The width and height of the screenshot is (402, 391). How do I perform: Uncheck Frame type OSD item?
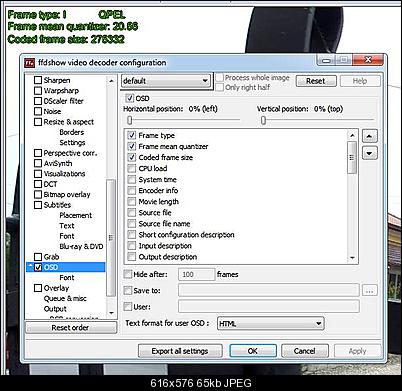click(x=132, y=135)
